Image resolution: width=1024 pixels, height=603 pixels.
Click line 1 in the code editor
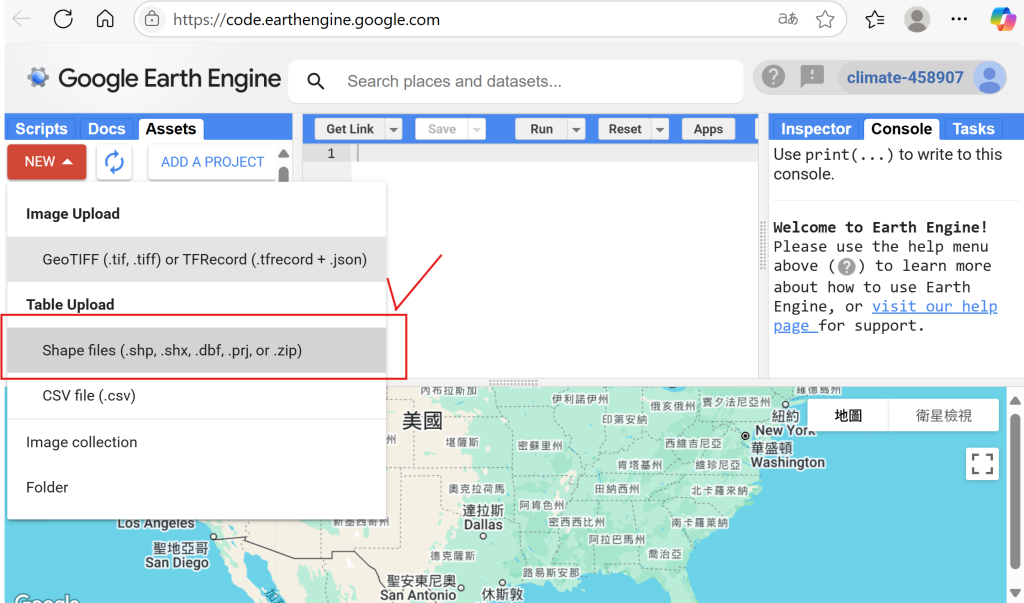[x=555, y=154]
